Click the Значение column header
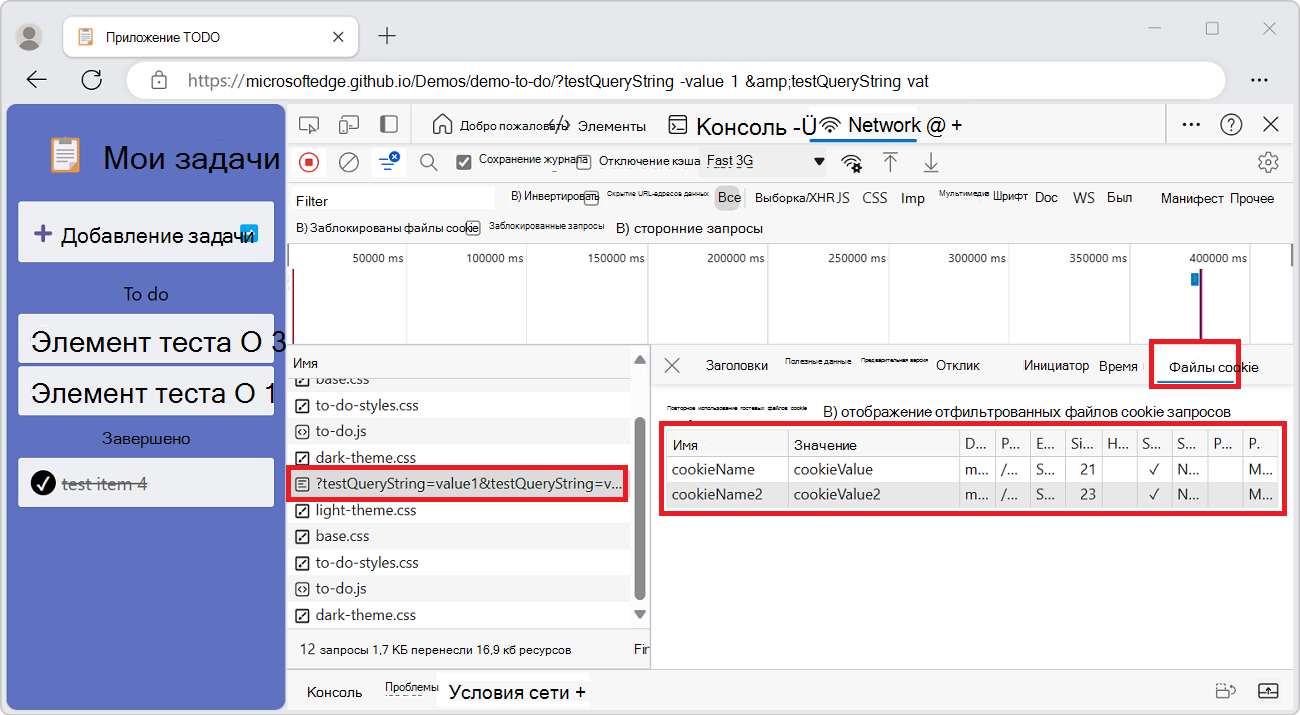The image size is (1300, 715). 873,445
